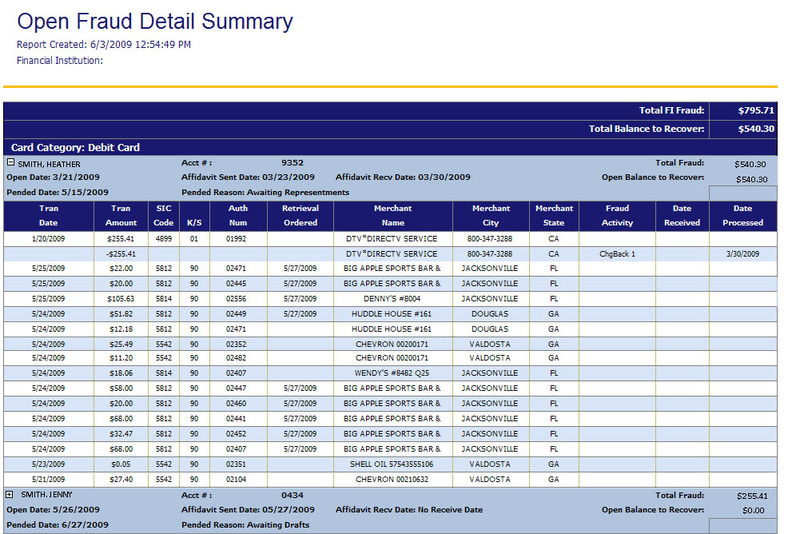This screenshot has width=800, height=534.
Task: Sort by Tran Date column header
Action: click(49, 215)
